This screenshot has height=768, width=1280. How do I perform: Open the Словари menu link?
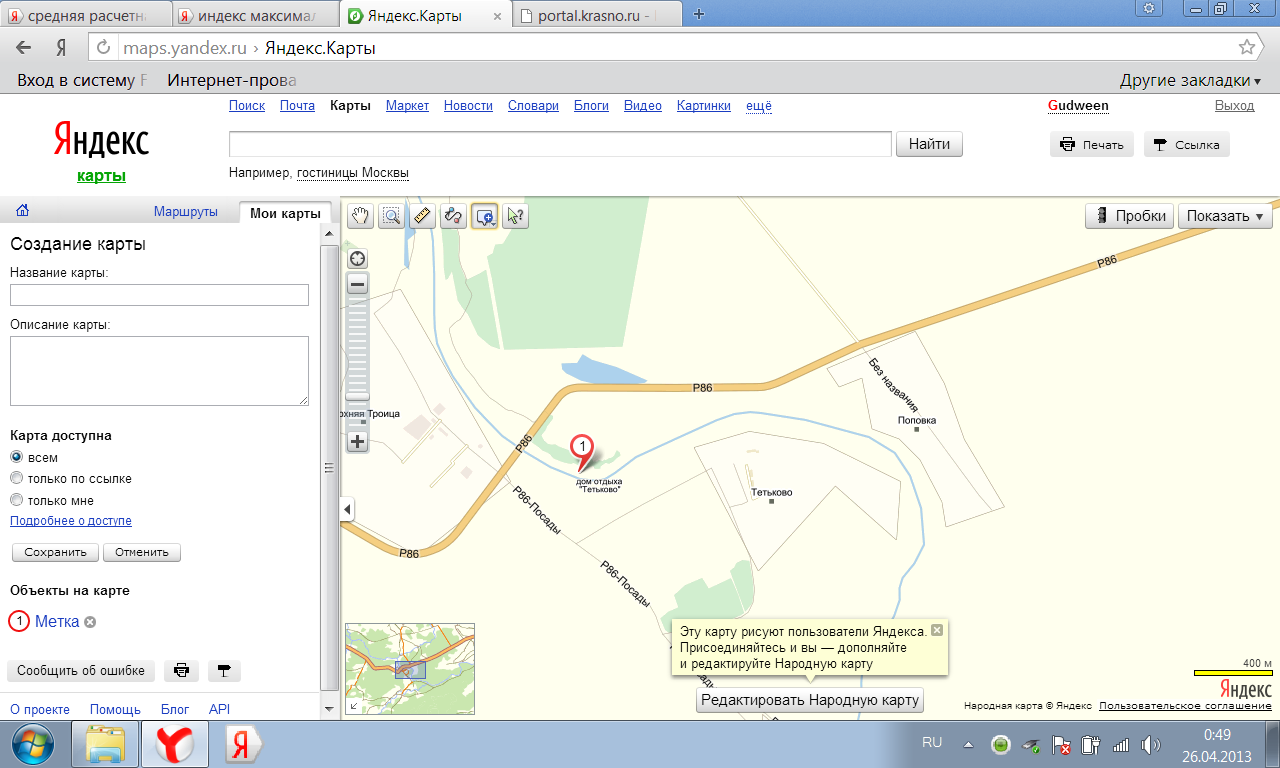pyautogui.click(x=533, y=106)
